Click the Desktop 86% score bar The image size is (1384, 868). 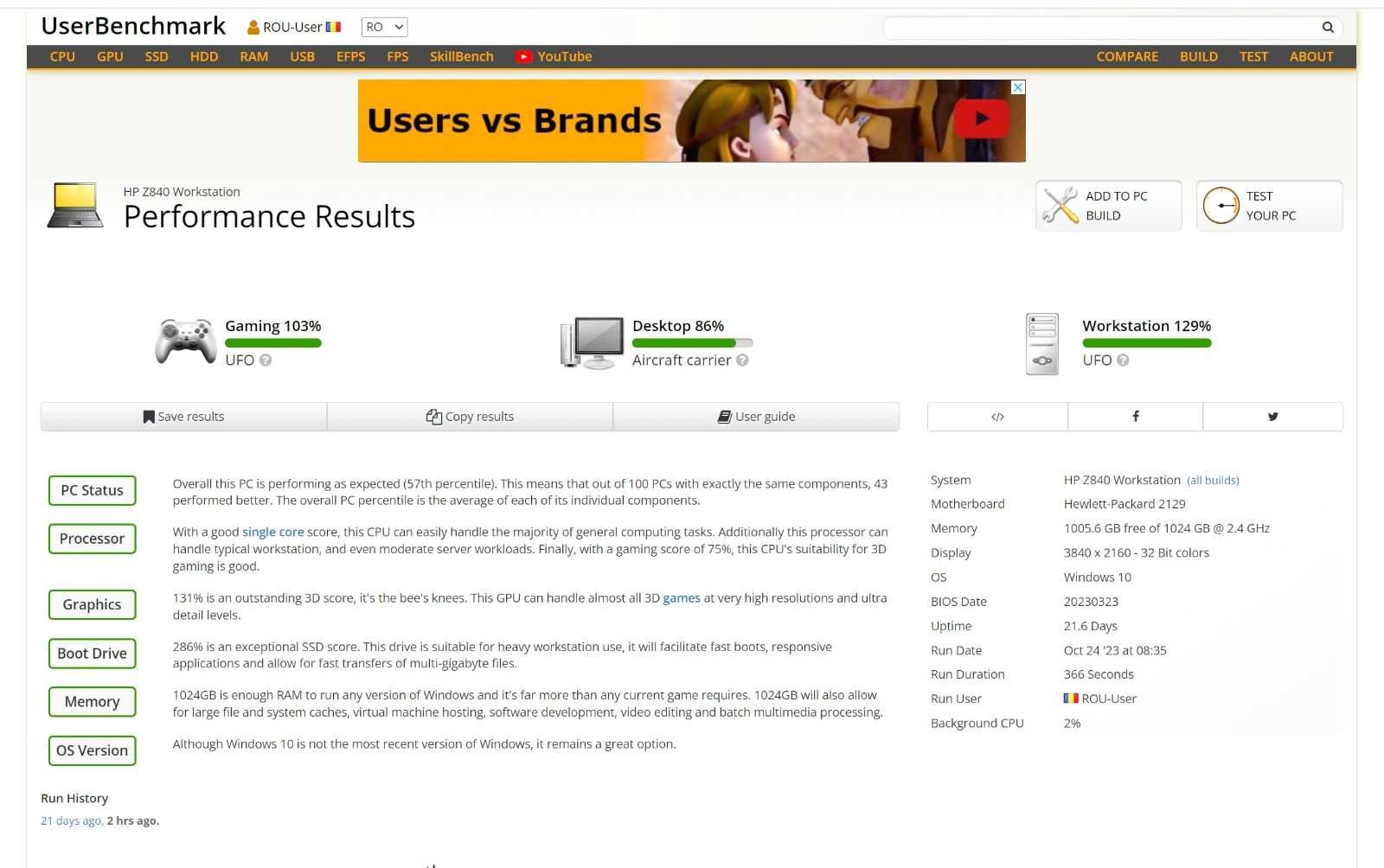point(693,343)
